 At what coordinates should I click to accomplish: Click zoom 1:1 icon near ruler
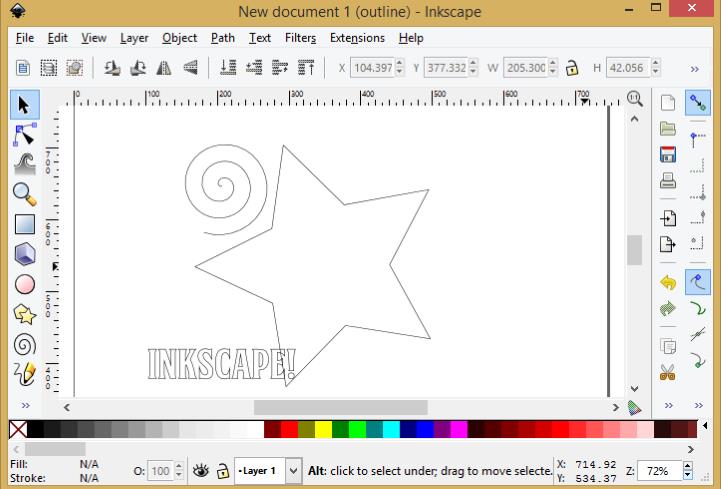click(635, 98)
